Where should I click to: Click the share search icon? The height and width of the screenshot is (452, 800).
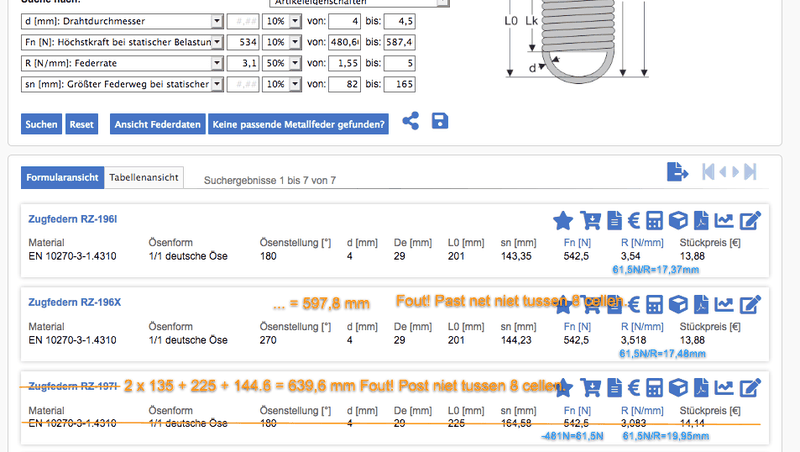point(410,122)
